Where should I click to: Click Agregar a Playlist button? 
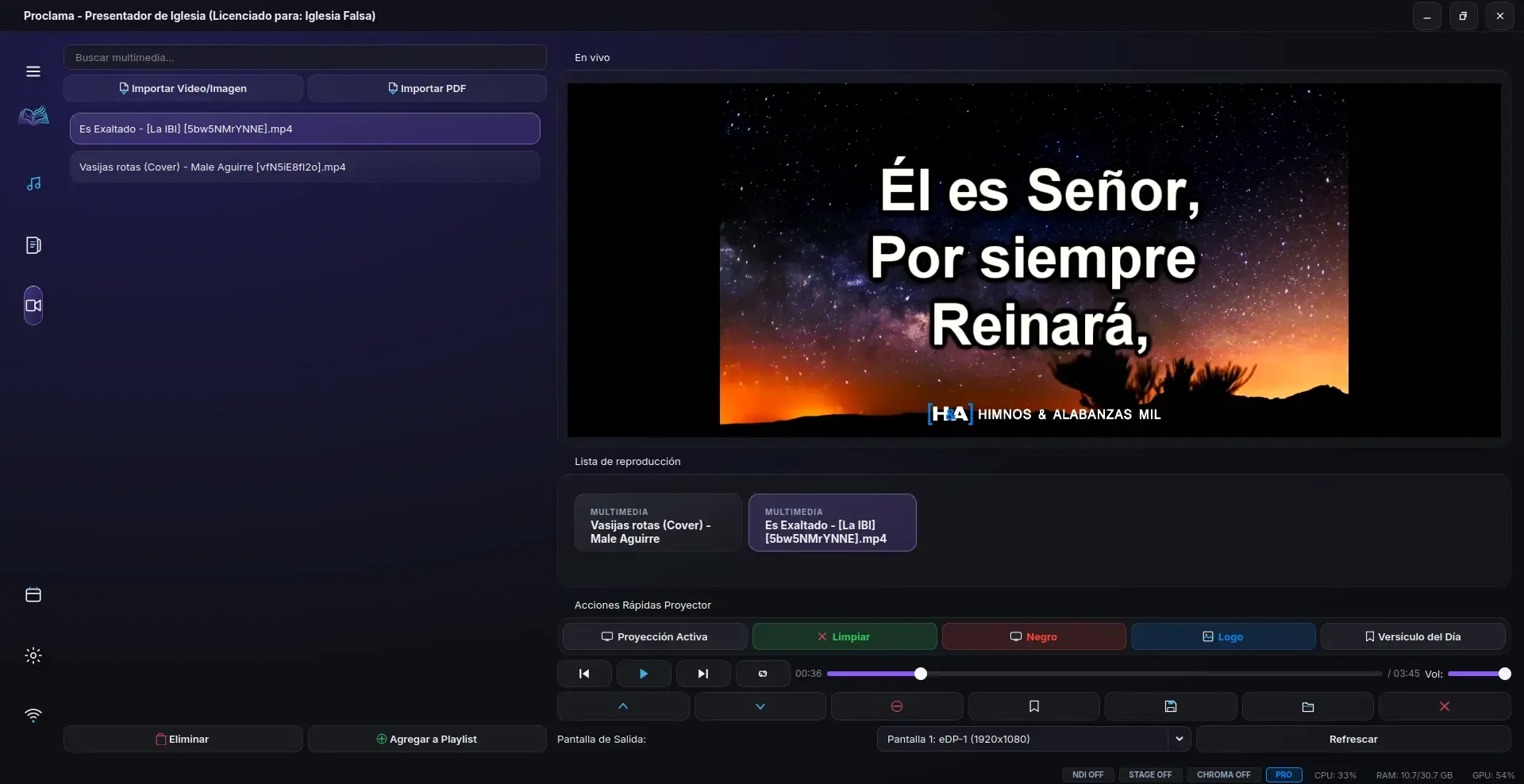[427, 739]
